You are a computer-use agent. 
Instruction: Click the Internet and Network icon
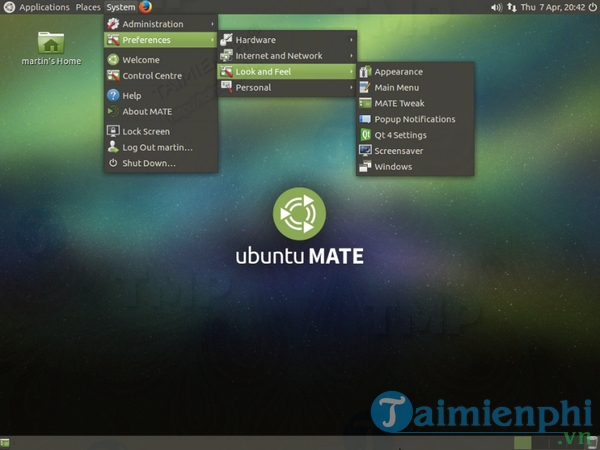(x=226, y=55)
